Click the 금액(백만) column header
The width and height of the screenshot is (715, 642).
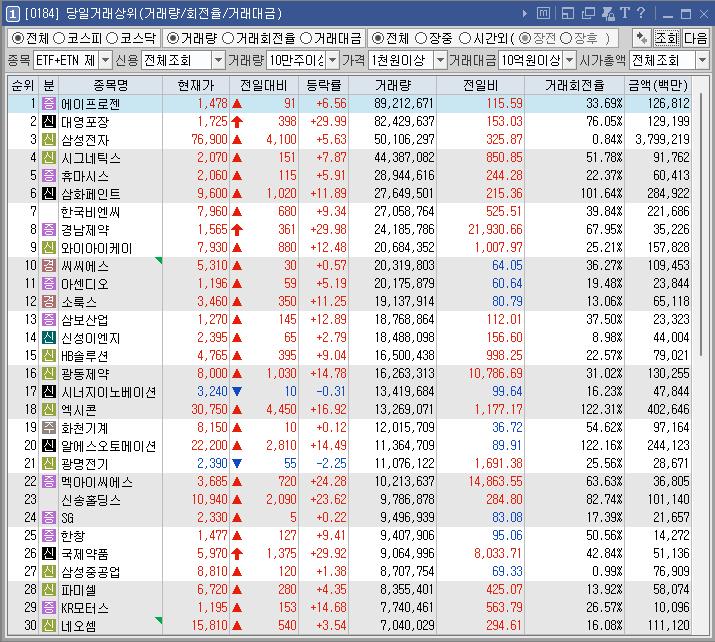(x=658, y=85)
